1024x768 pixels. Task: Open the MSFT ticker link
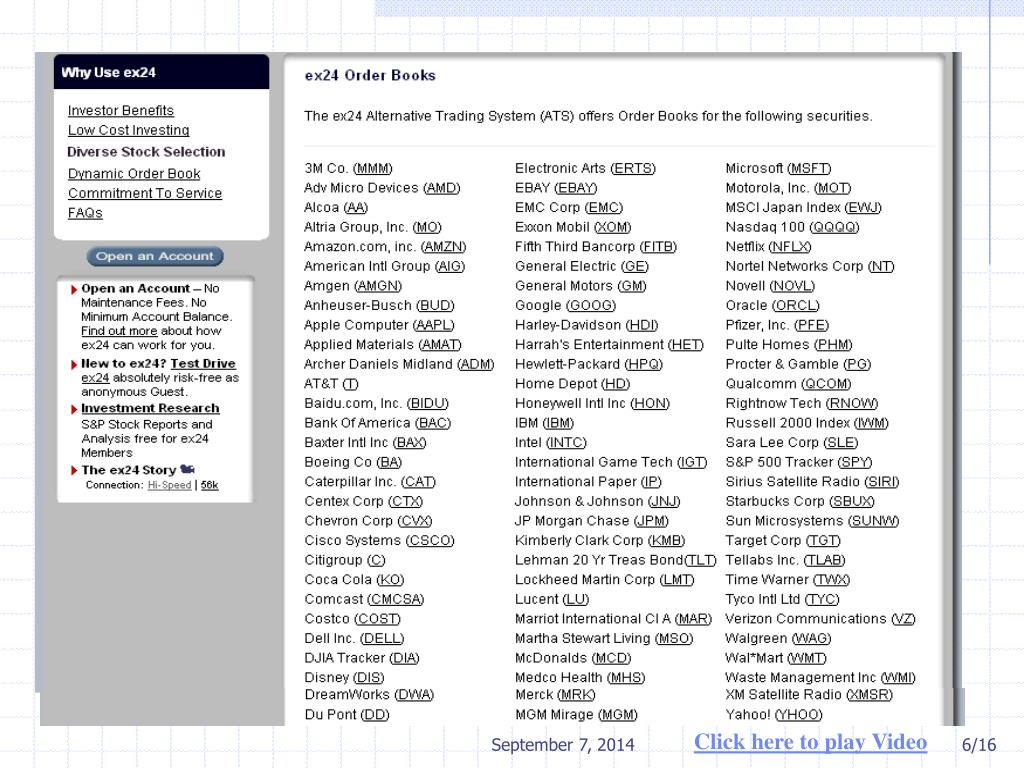(x=809, y=168)
